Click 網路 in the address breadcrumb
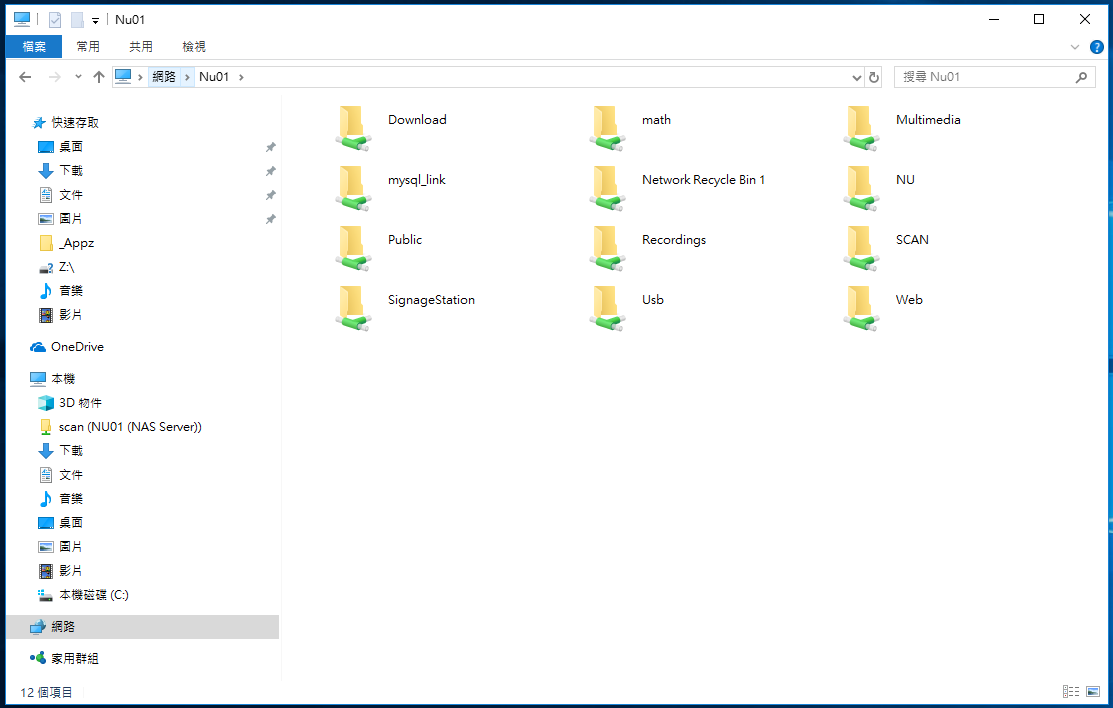This screenshot has width=1113, height=708. (163, 77)
